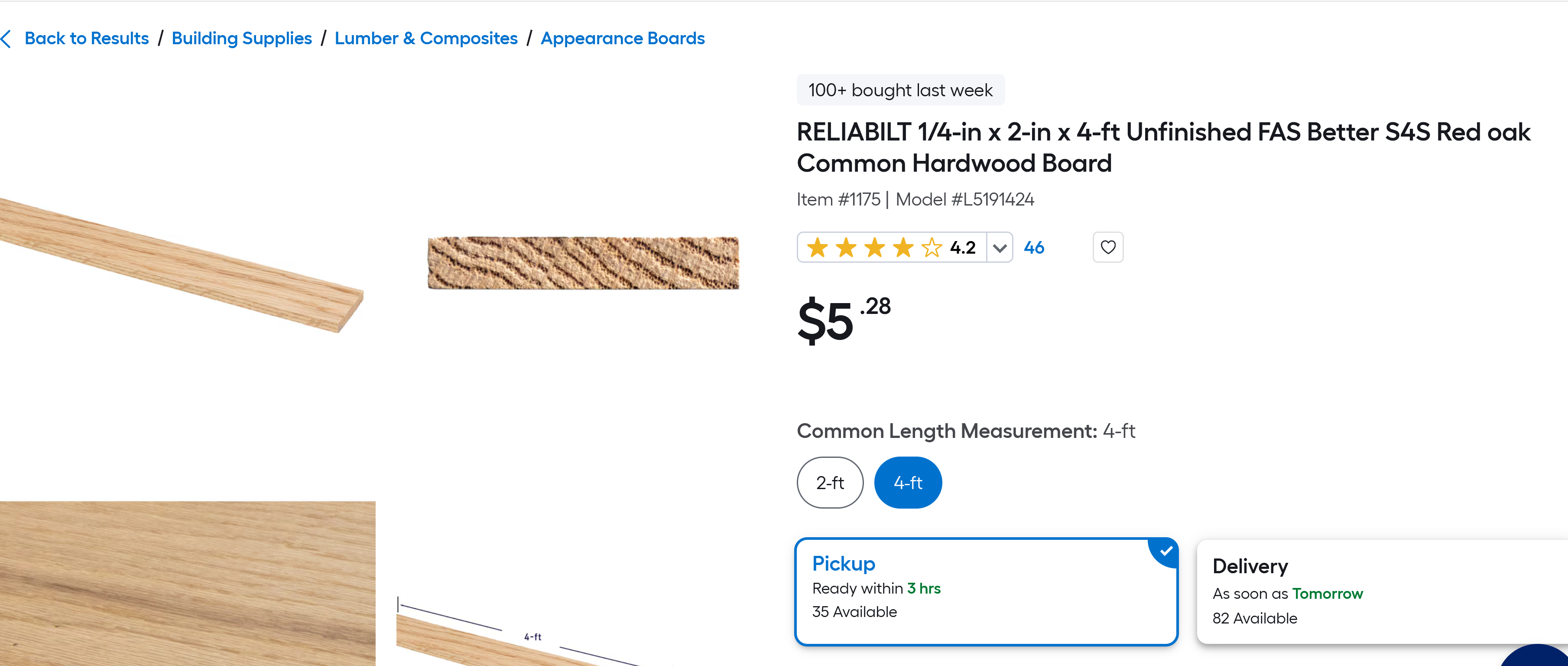Open the 46 reviews link
The height and width of the screenshot is (666, 1568).
(1034, 248)
